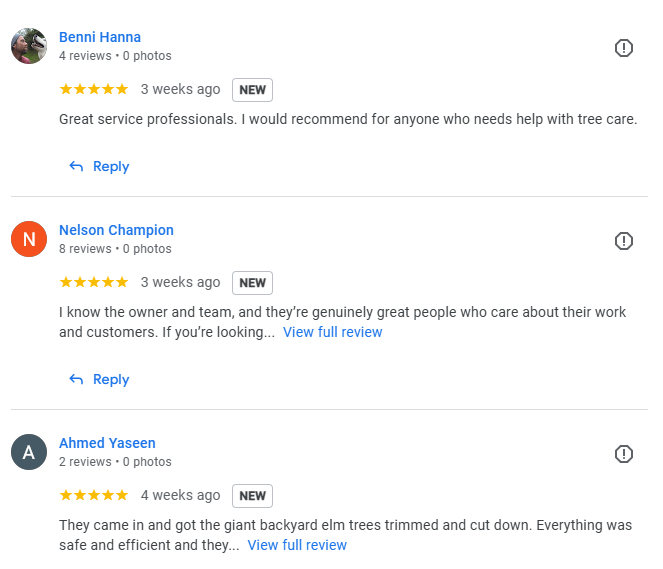The height and width of the screenshot is (569, 663).
Task: Click star rating on Ahmed Yaseen's review
Action: pyautogui.click(x=94, y=495)
